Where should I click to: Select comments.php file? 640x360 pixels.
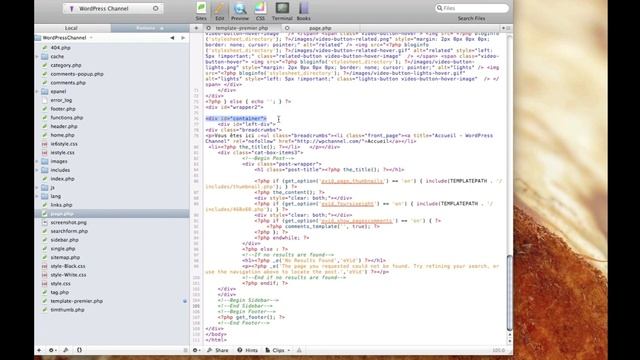pos(68,82)
